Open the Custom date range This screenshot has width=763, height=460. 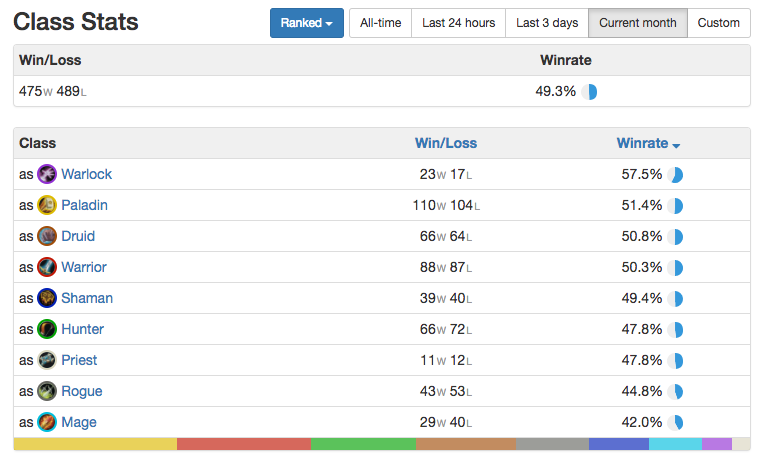click(x=718, y=23)
